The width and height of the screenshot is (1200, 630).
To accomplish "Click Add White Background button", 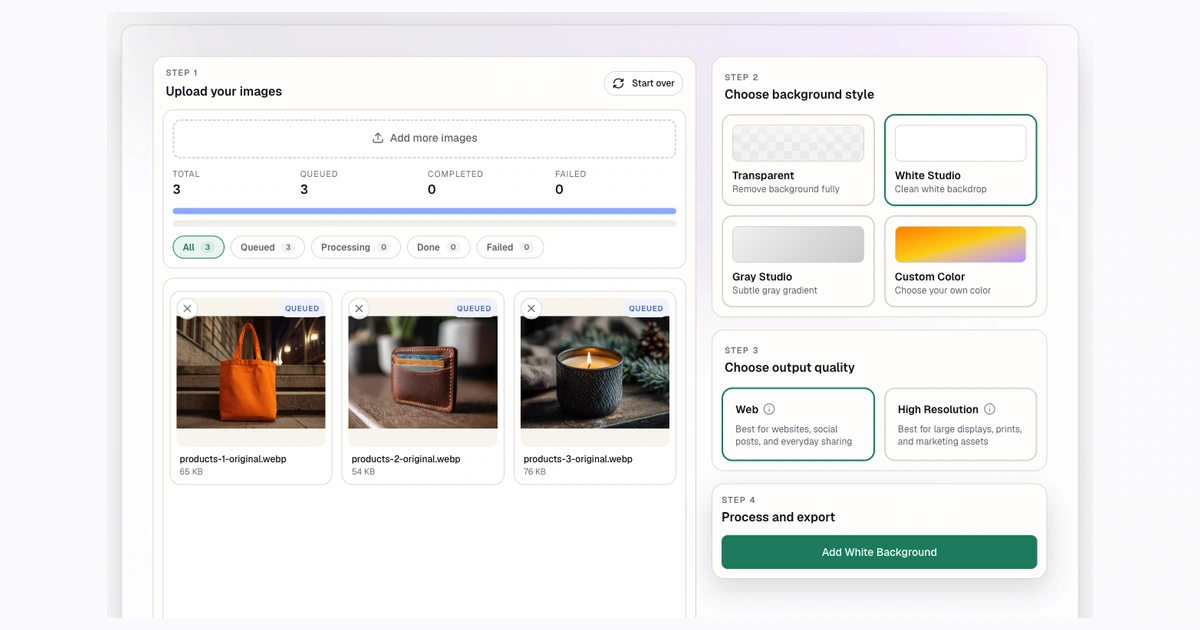I will (879, 552).
